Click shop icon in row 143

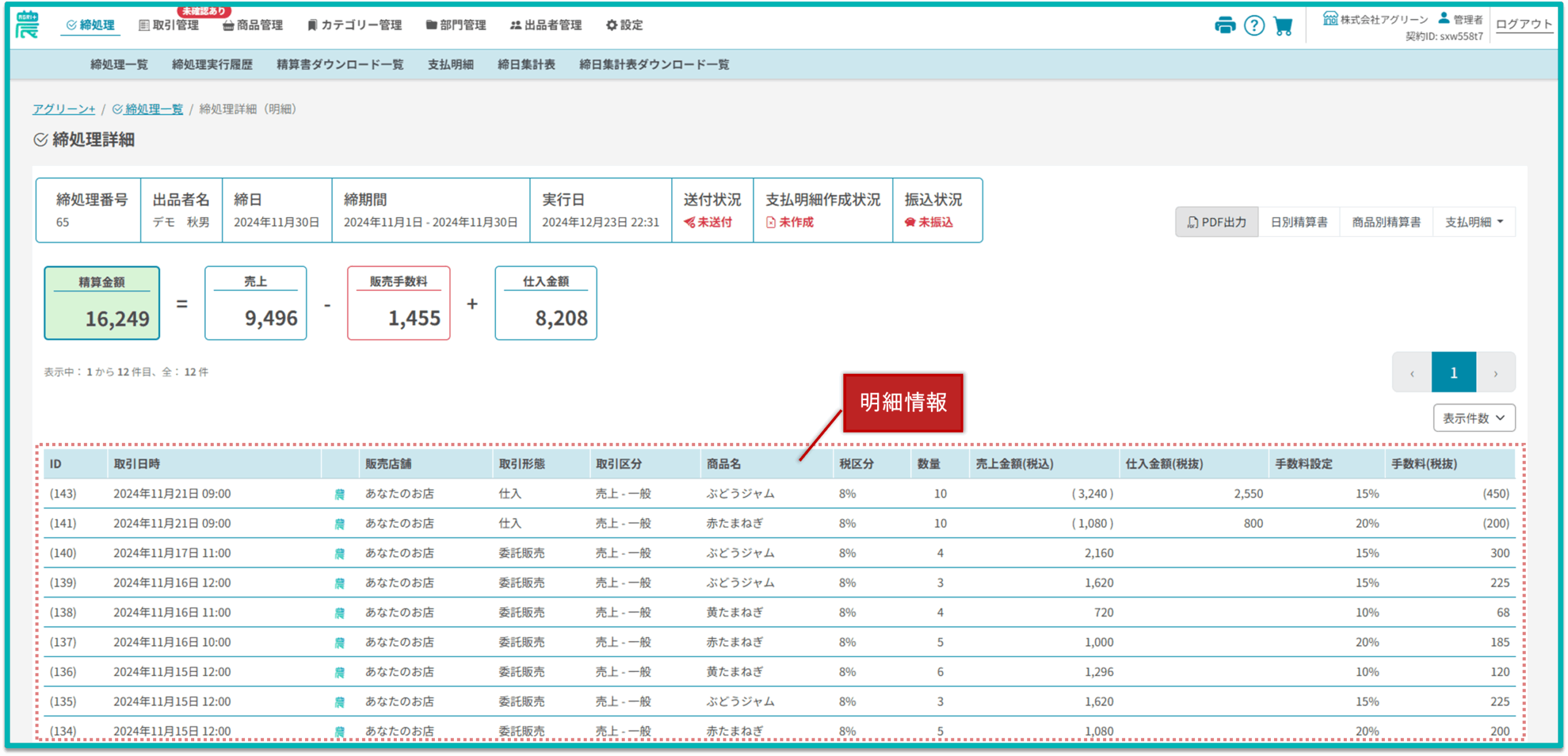[339, 494]
